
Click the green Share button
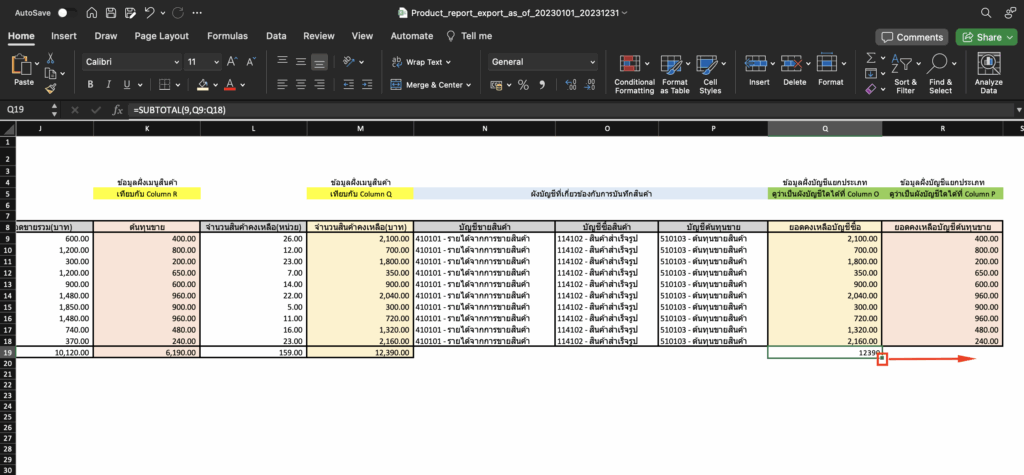point(983,37)
